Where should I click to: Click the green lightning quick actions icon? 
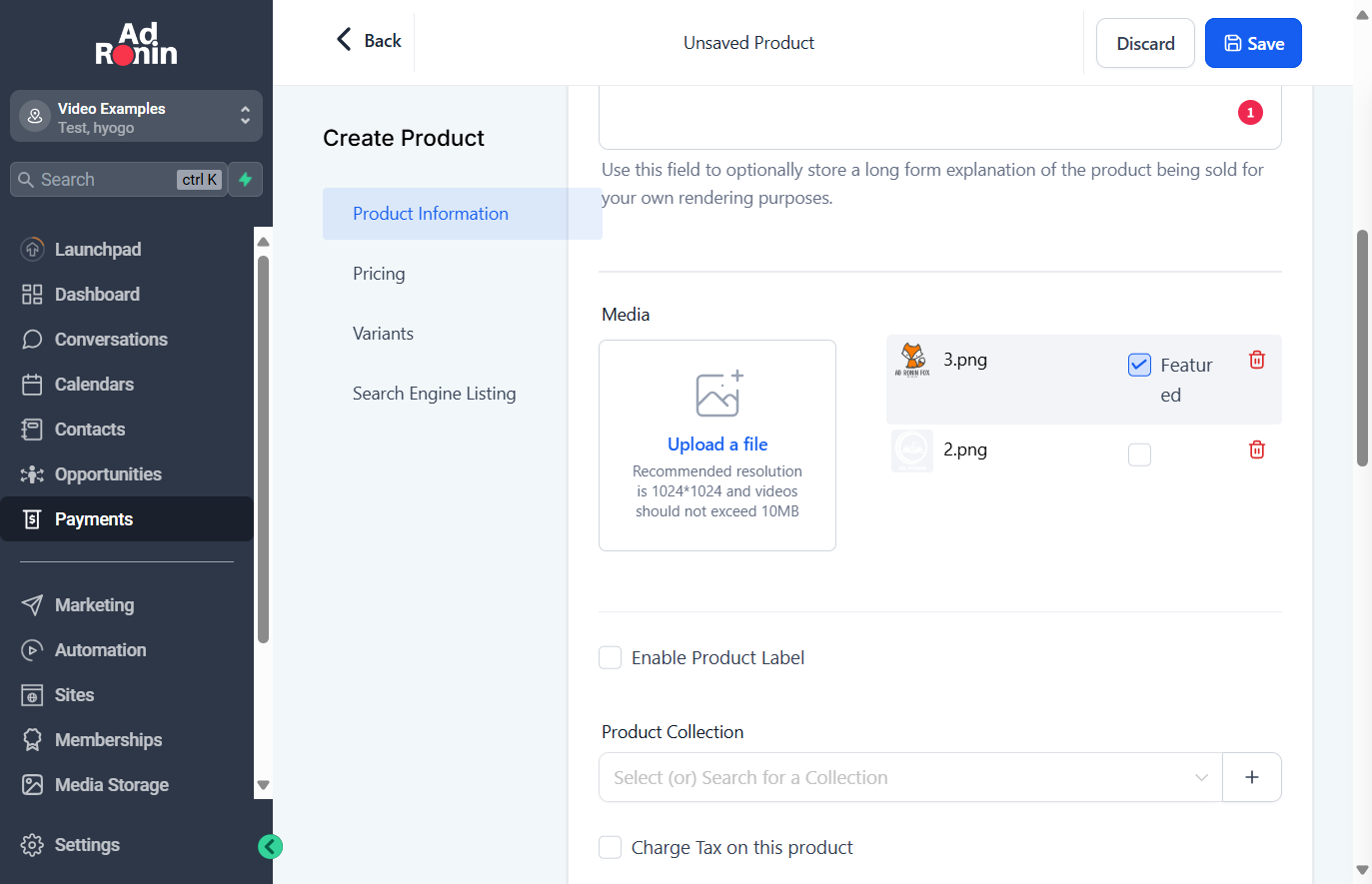[x=246, y=180]
